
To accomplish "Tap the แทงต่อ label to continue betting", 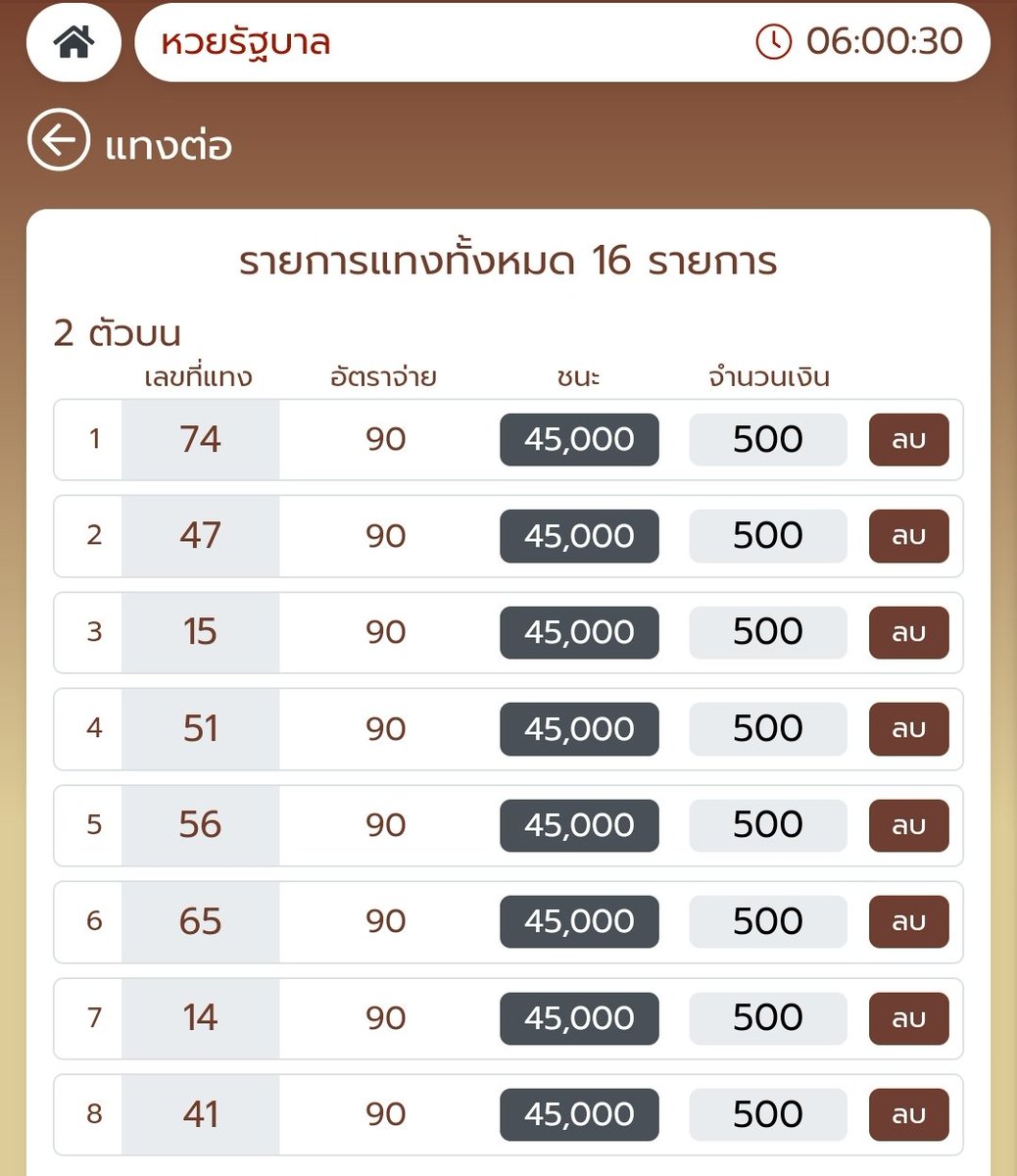I will [x=169, y=146].
